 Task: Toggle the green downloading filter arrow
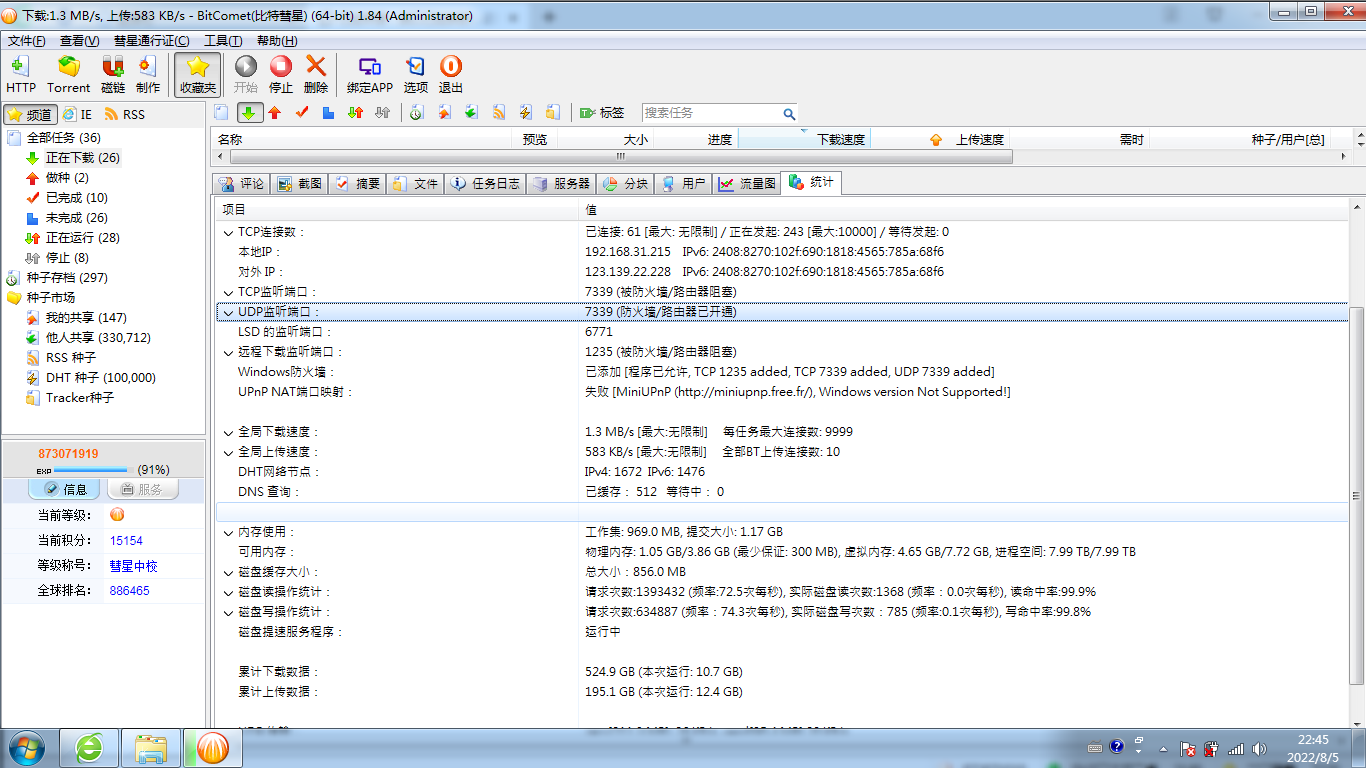coord(248,113)
